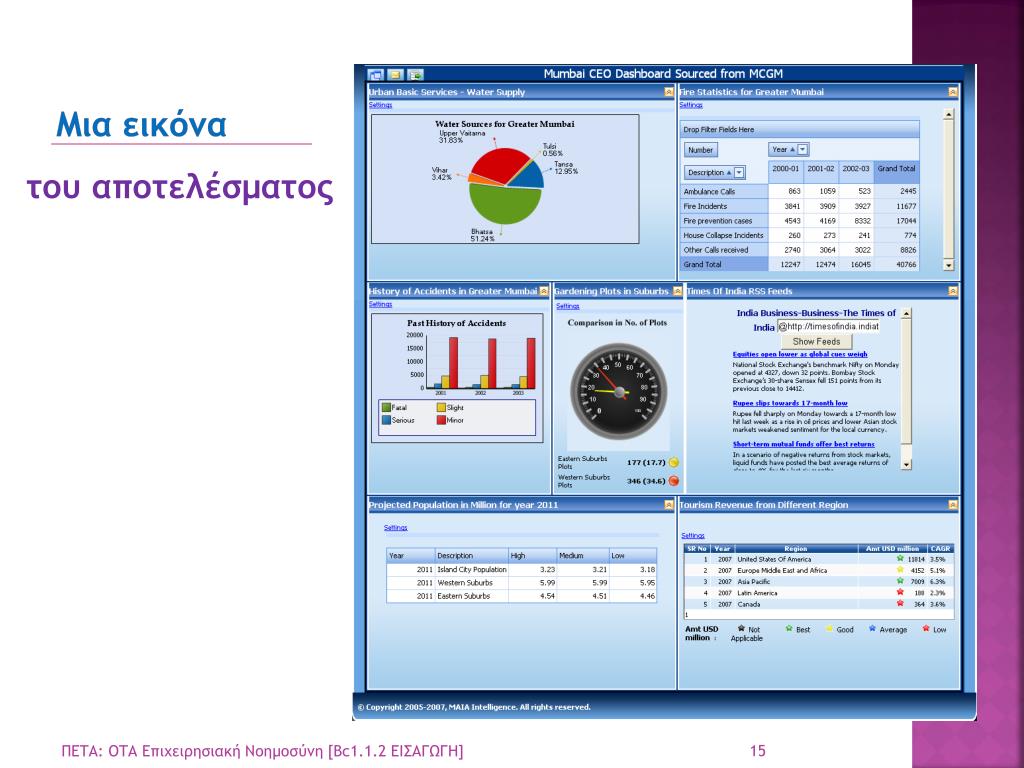Image resolution: width=1024 pixels, height=768 pixels.
Task: Open Settings link in Tourism Revenue panel
Action: pyautogui.click(x=693, y=536)
